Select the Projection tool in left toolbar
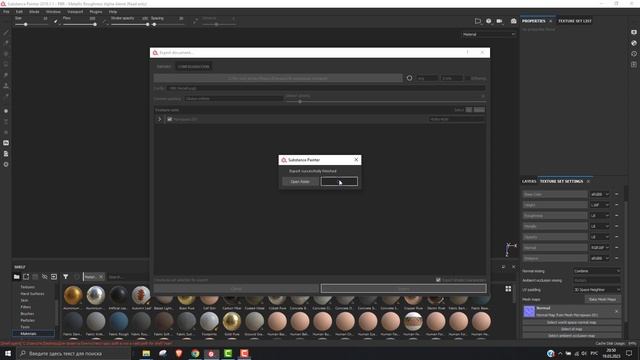 point(6,54)
